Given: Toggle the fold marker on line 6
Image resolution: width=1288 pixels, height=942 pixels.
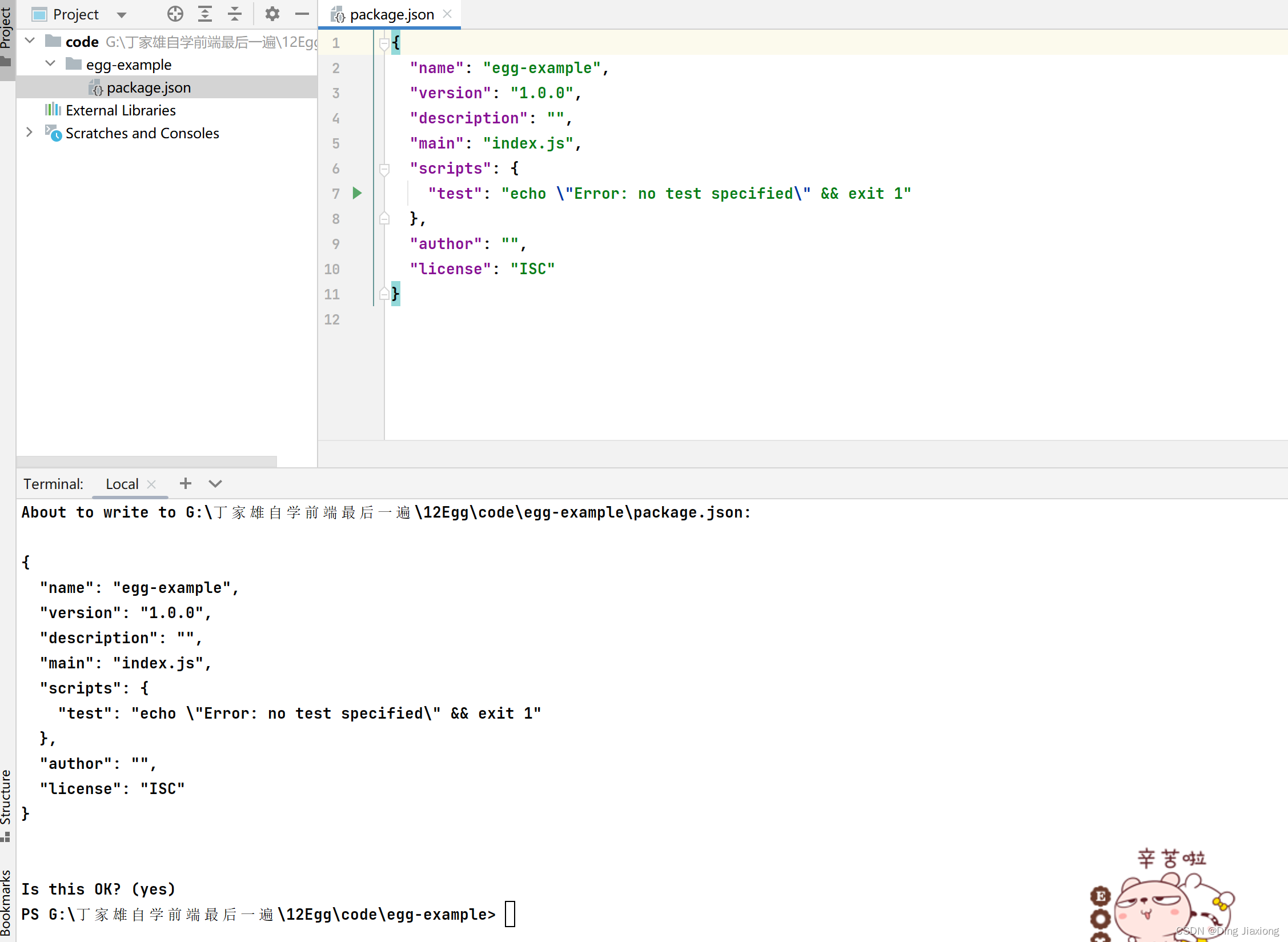Looking at the screenshot, I should pyautogui.click(x=383, y=168).
